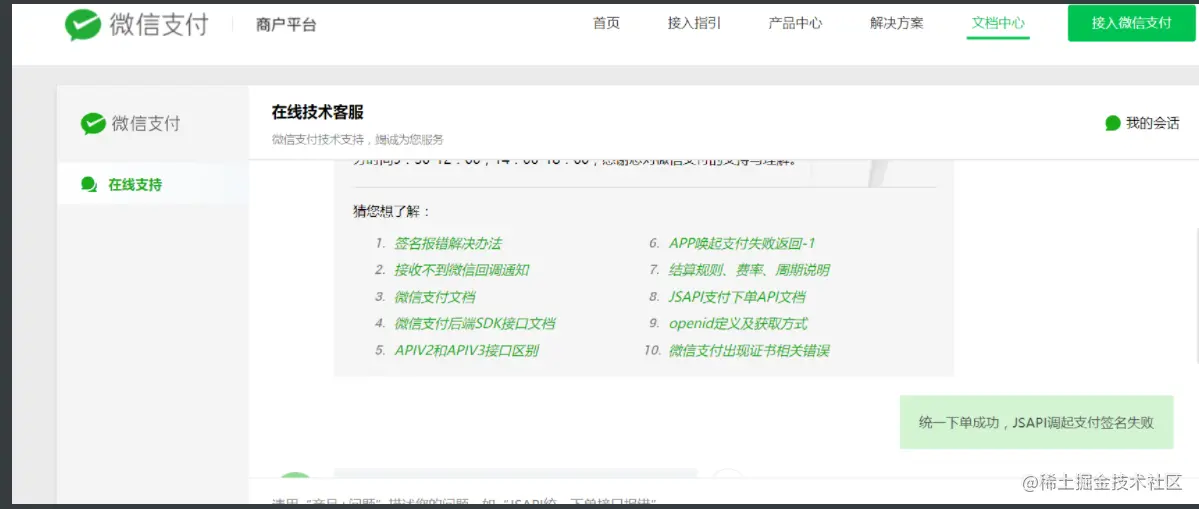Viewport: 1199px width, 509px height.
Task: Click the 我的会话 green bubble icon
Action: [1113, 123]
